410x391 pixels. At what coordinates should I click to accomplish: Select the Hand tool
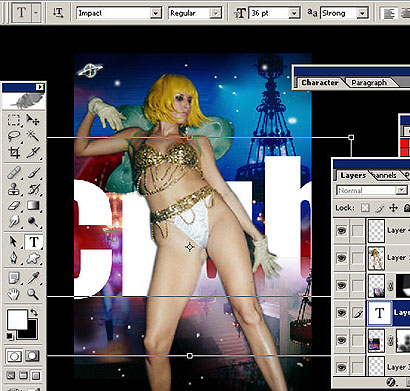(14, 294)
